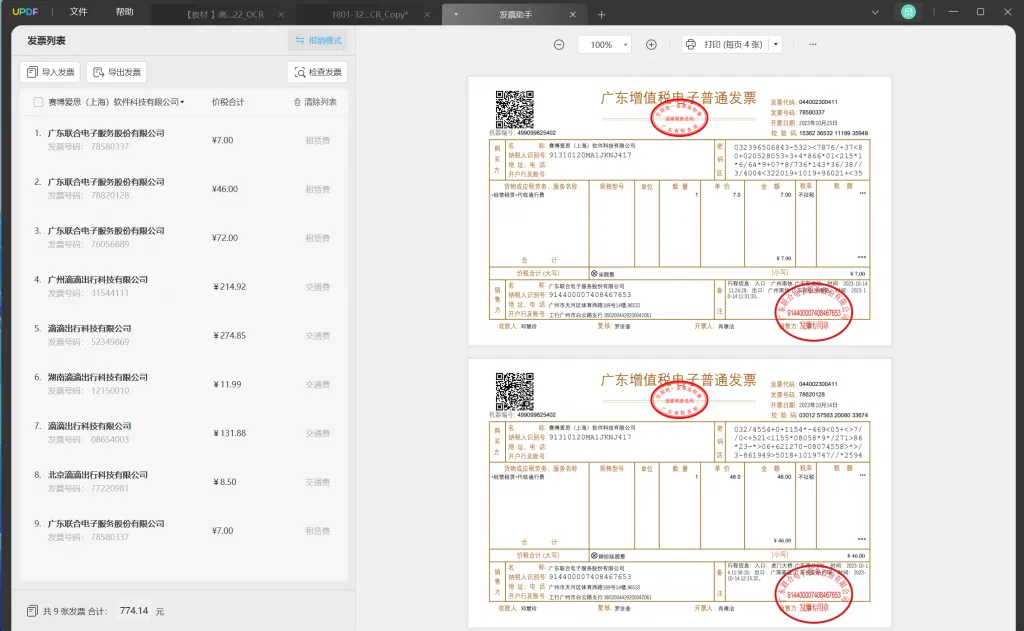Select the 北京滴滴出行科技有限公司 invoice
This screenshot has height=631, width=1024.
click(x=184, y=481)
